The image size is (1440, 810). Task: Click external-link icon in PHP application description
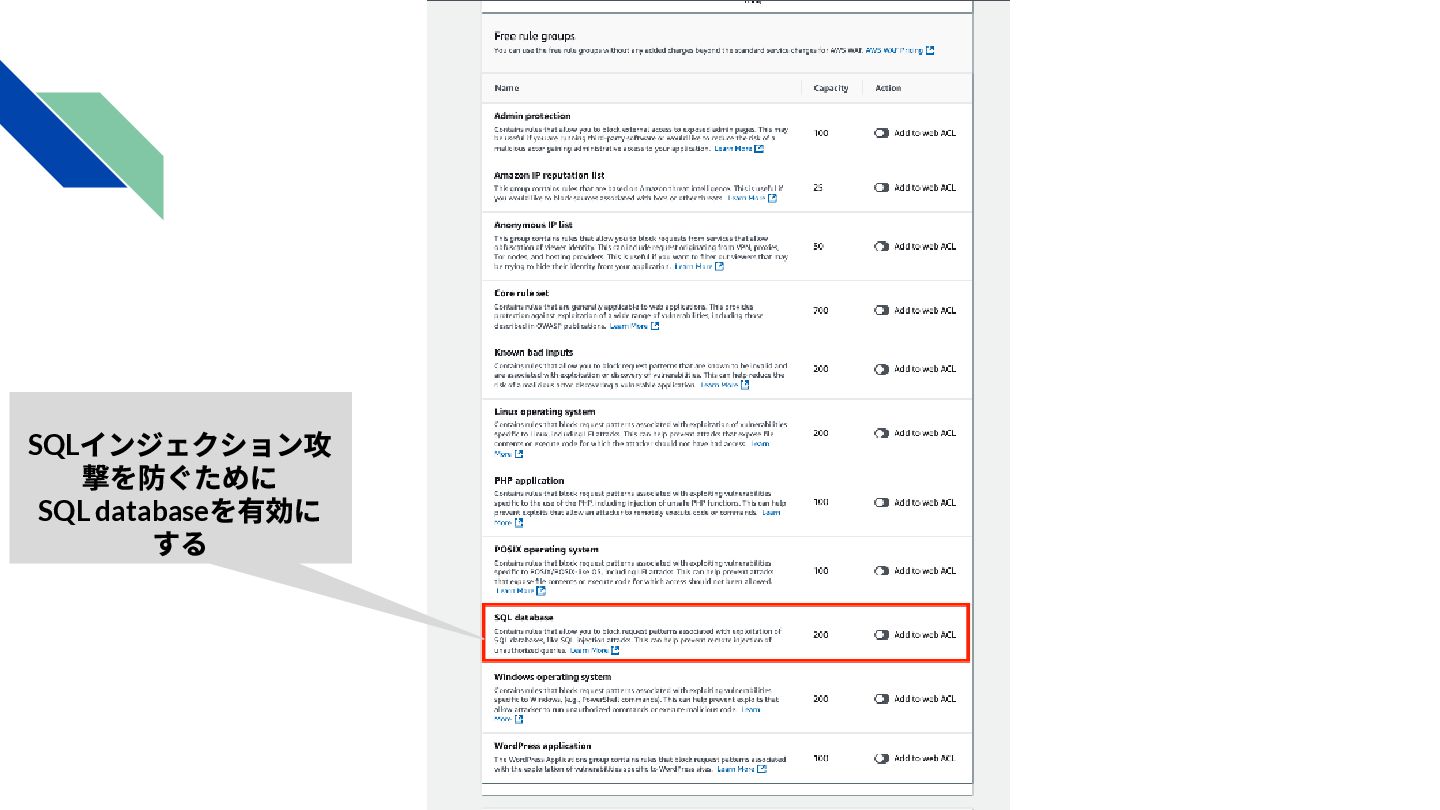coord(519,522)
